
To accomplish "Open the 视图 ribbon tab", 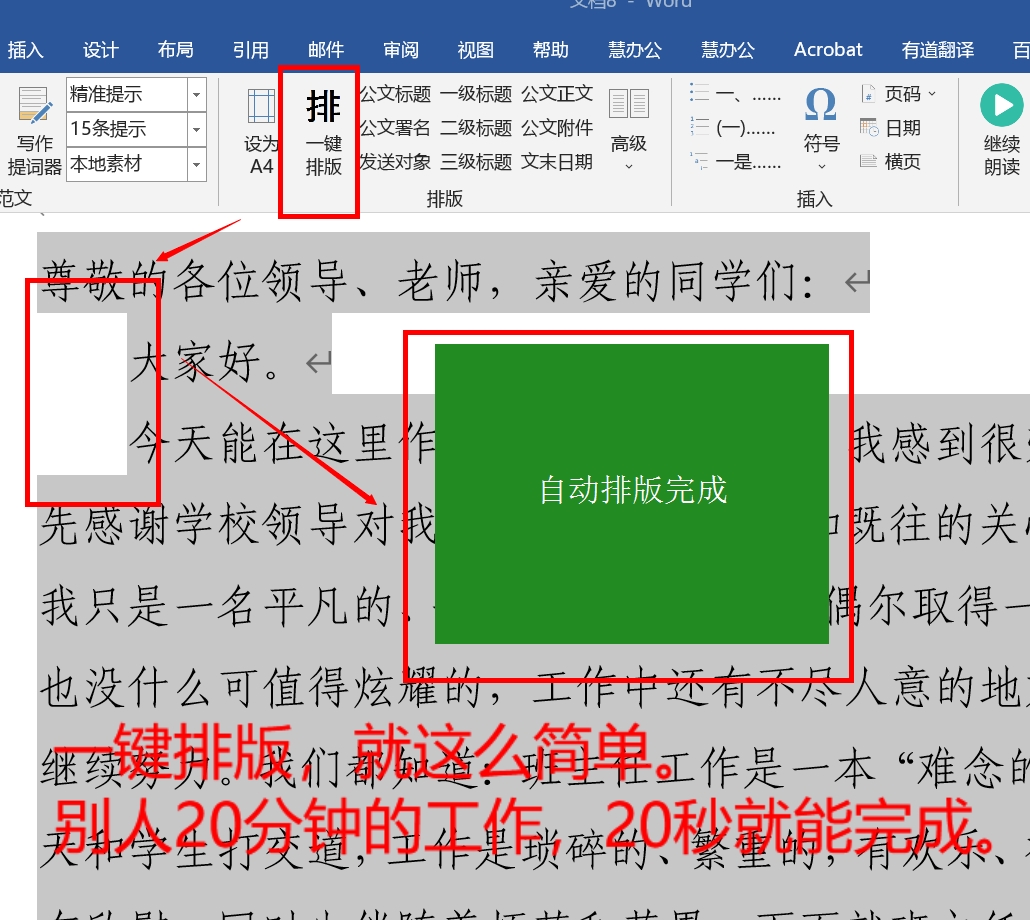I will 475,48.
